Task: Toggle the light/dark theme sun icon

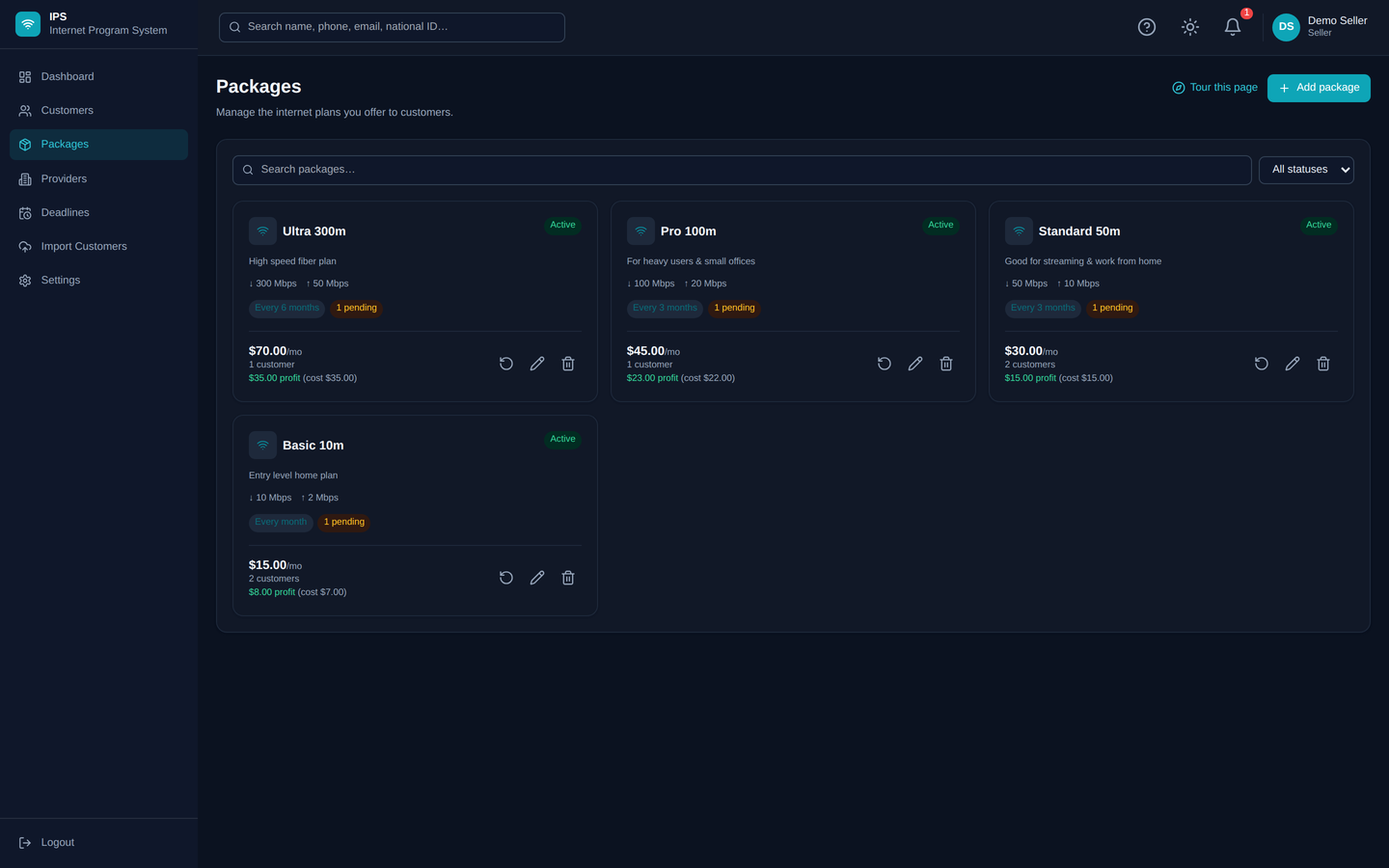Action: [1190, 27]
